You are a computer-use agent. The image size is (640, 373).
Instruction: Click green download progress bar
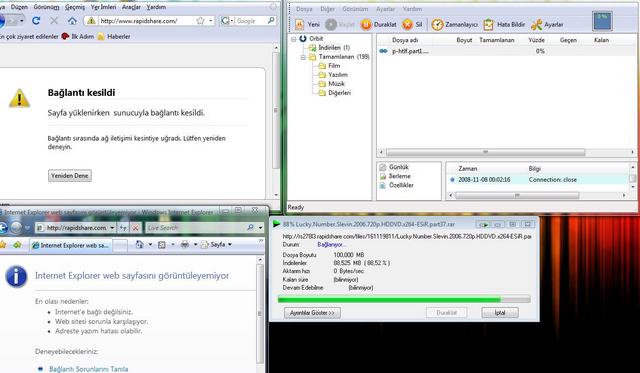pyautogui.click(x=404, y=300)
